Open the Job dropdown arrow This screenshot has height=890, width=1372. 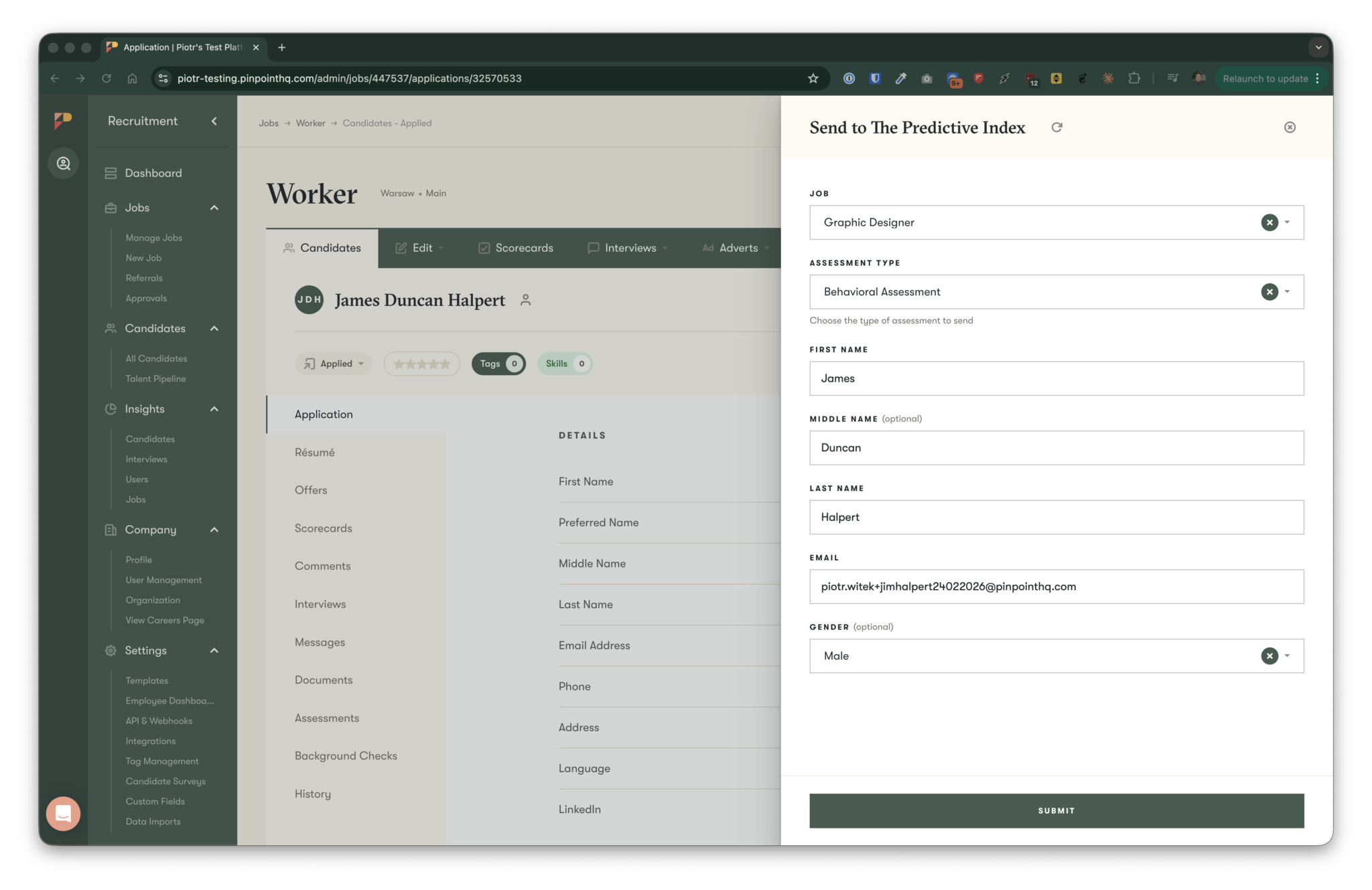pos(1287,222)
